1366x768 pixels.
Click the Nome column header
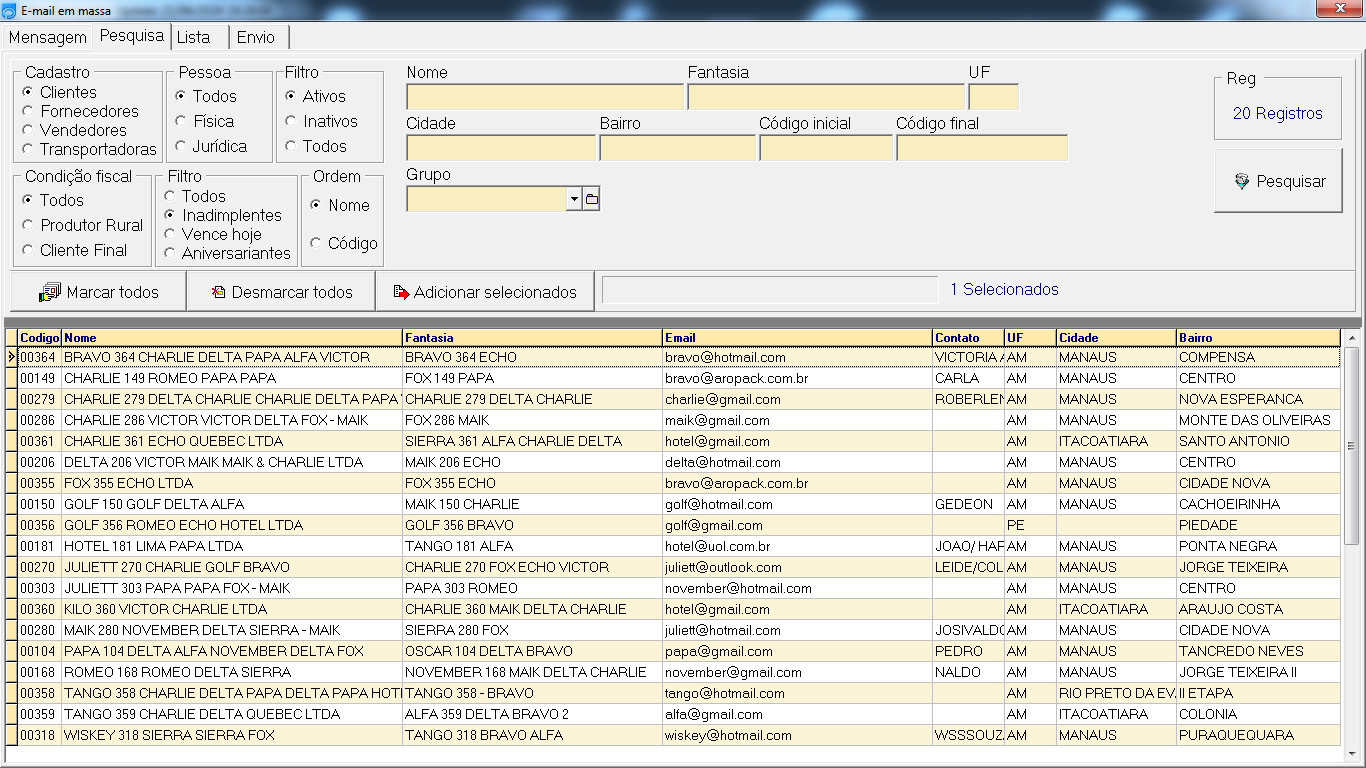pos(232,338)
